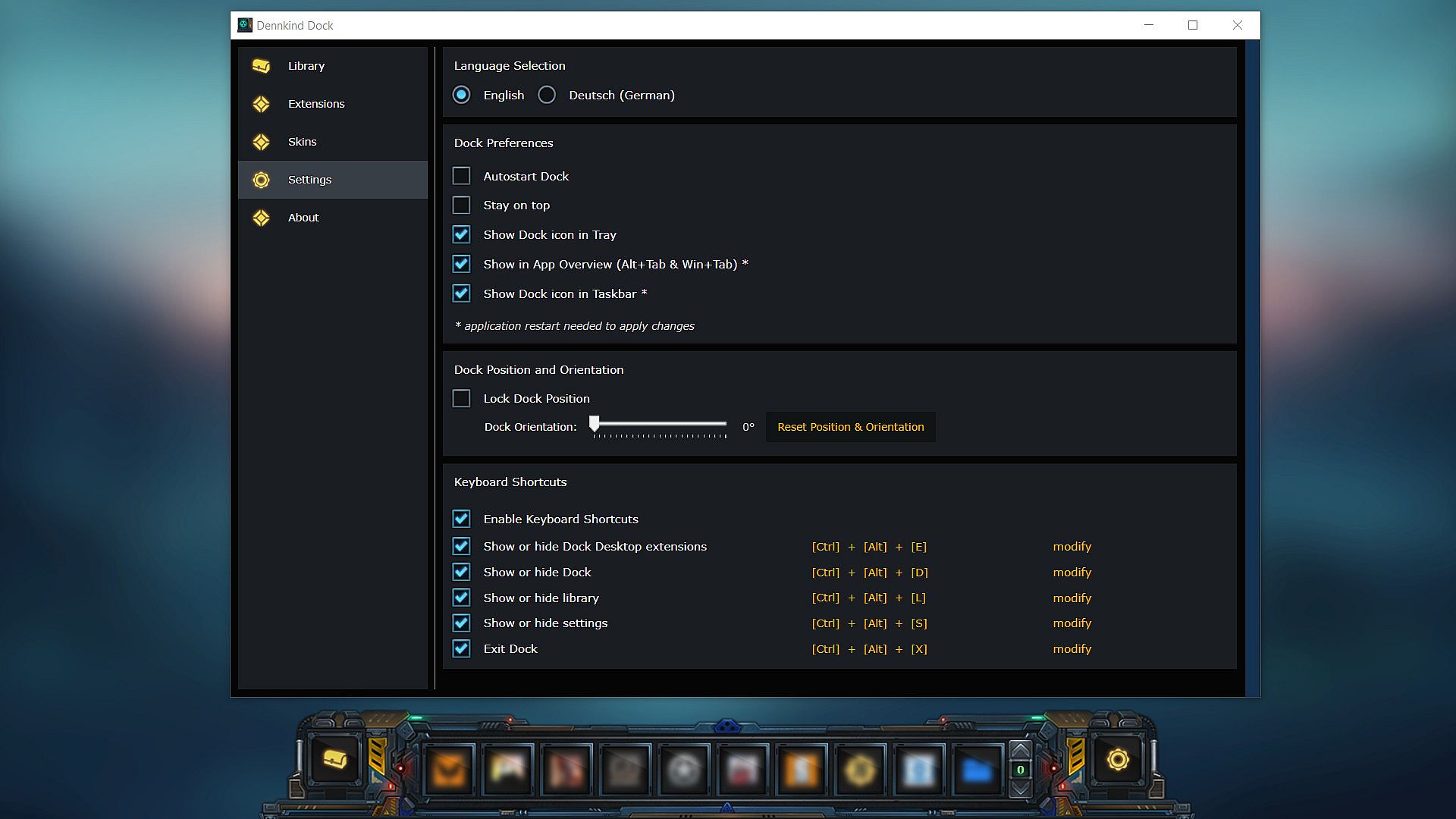Disable the Show Dock icon in Tray checkbox
1456x819 pixels.
pyautogui.click(x=461, y=235)
